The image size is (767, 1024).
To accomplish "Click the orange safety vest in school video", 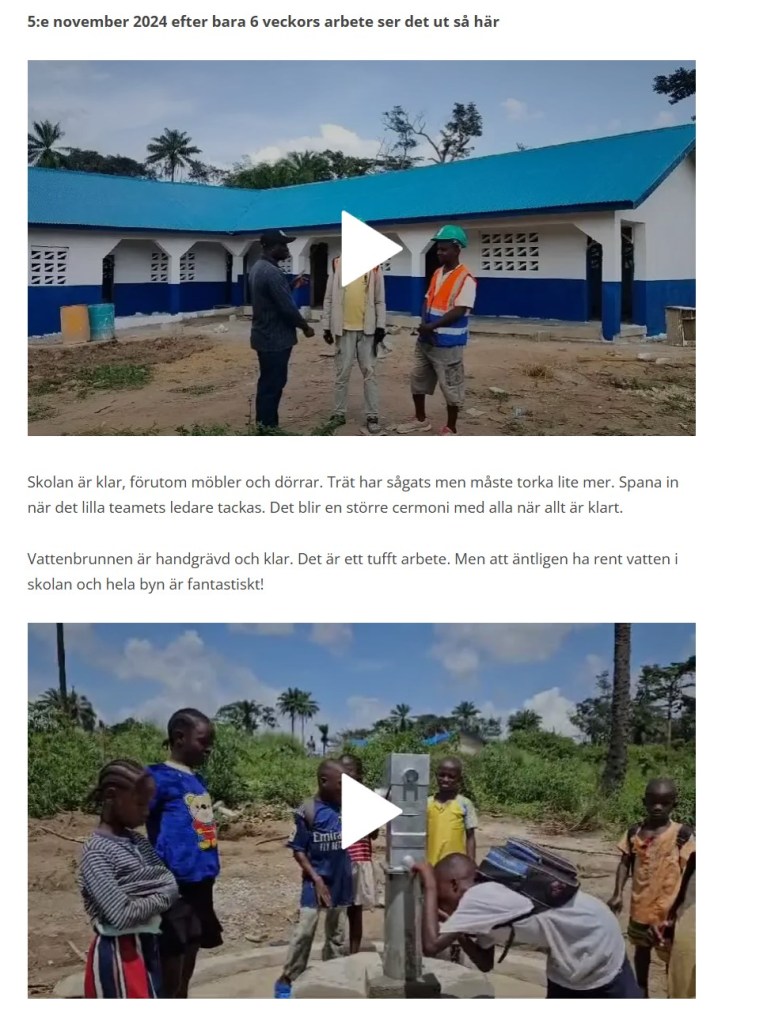I will tap(447, 305).
